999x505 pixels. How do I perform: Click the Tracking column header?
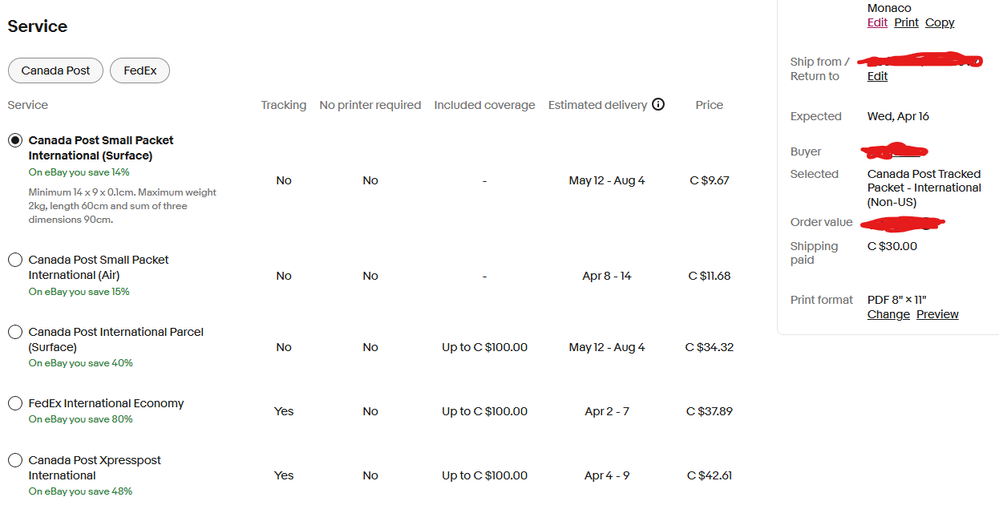point(283,105)
